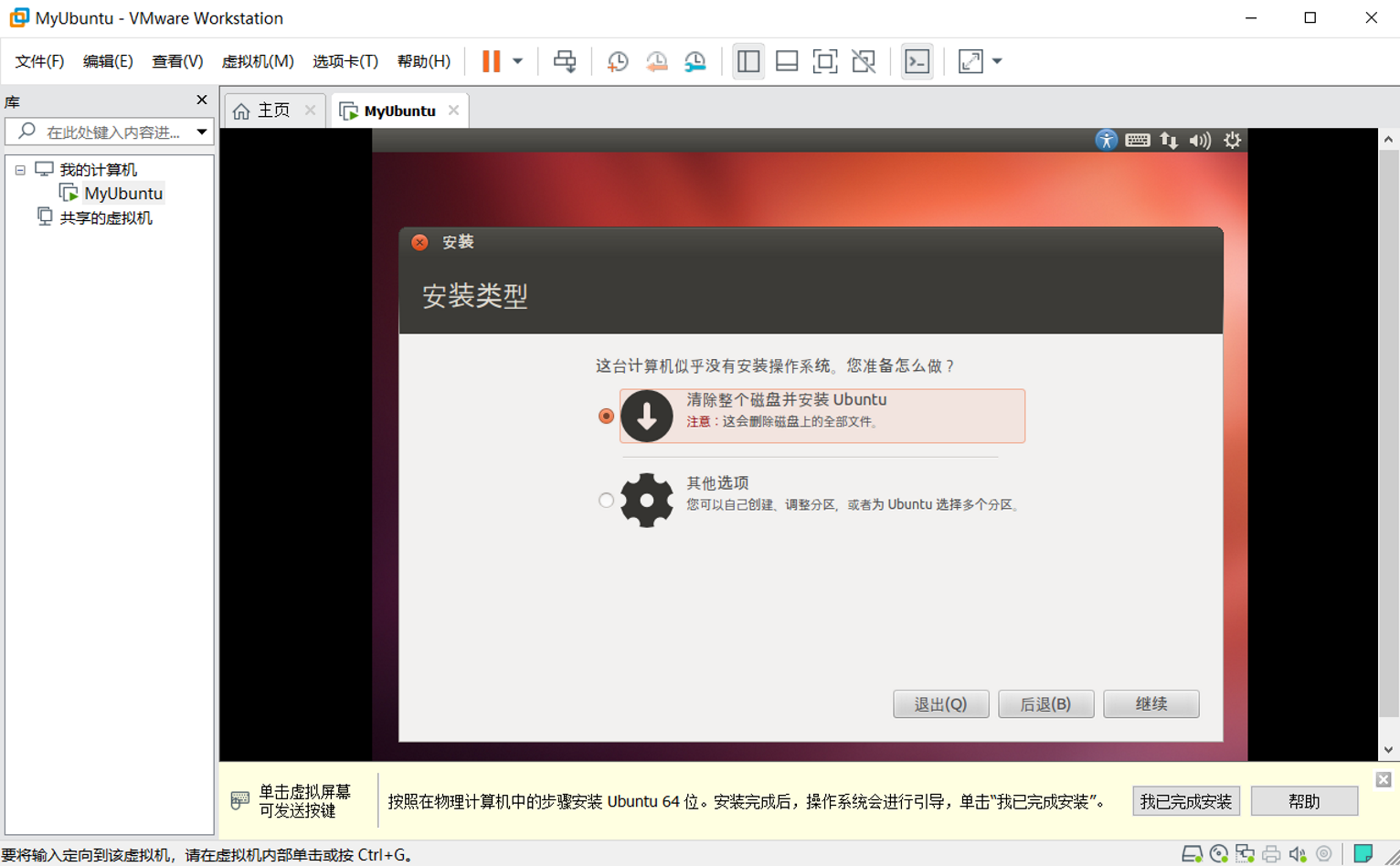This screenshot has width=1400, height=866.
Task: Switch to the 主页 tab
Action: 273,110
